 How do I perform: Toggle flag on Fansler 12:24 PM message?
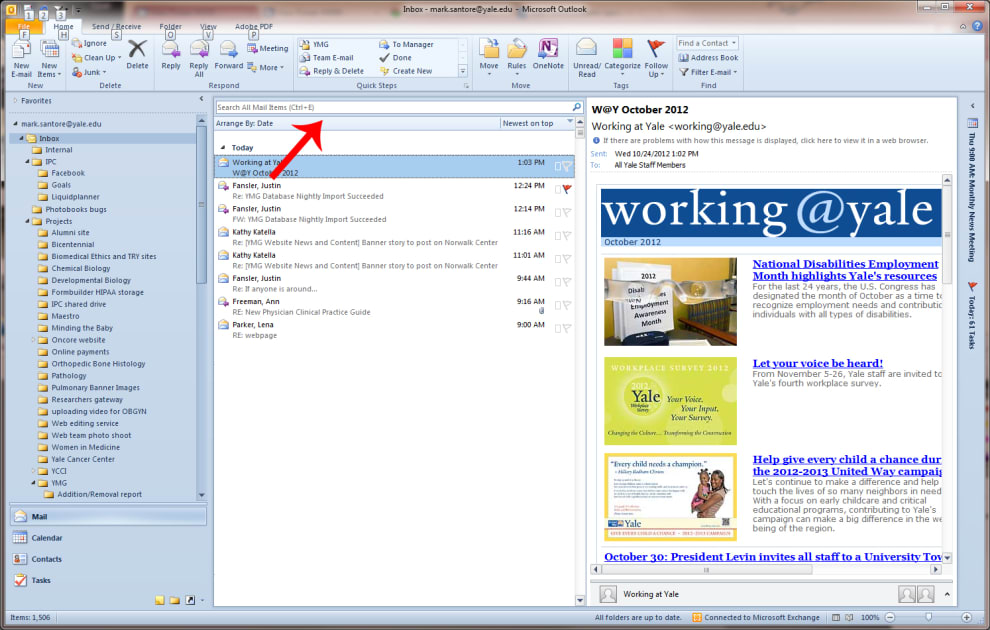tap(567, 189)
